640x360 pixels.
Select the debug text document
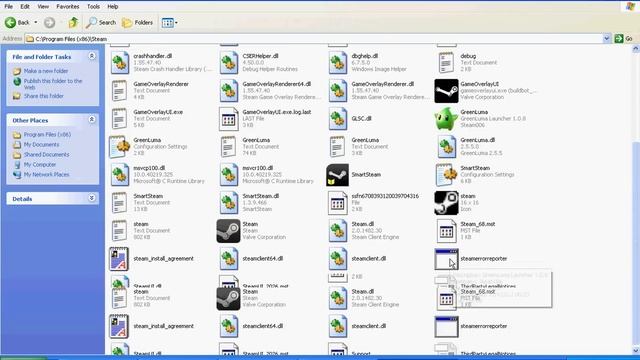point(467,62)
